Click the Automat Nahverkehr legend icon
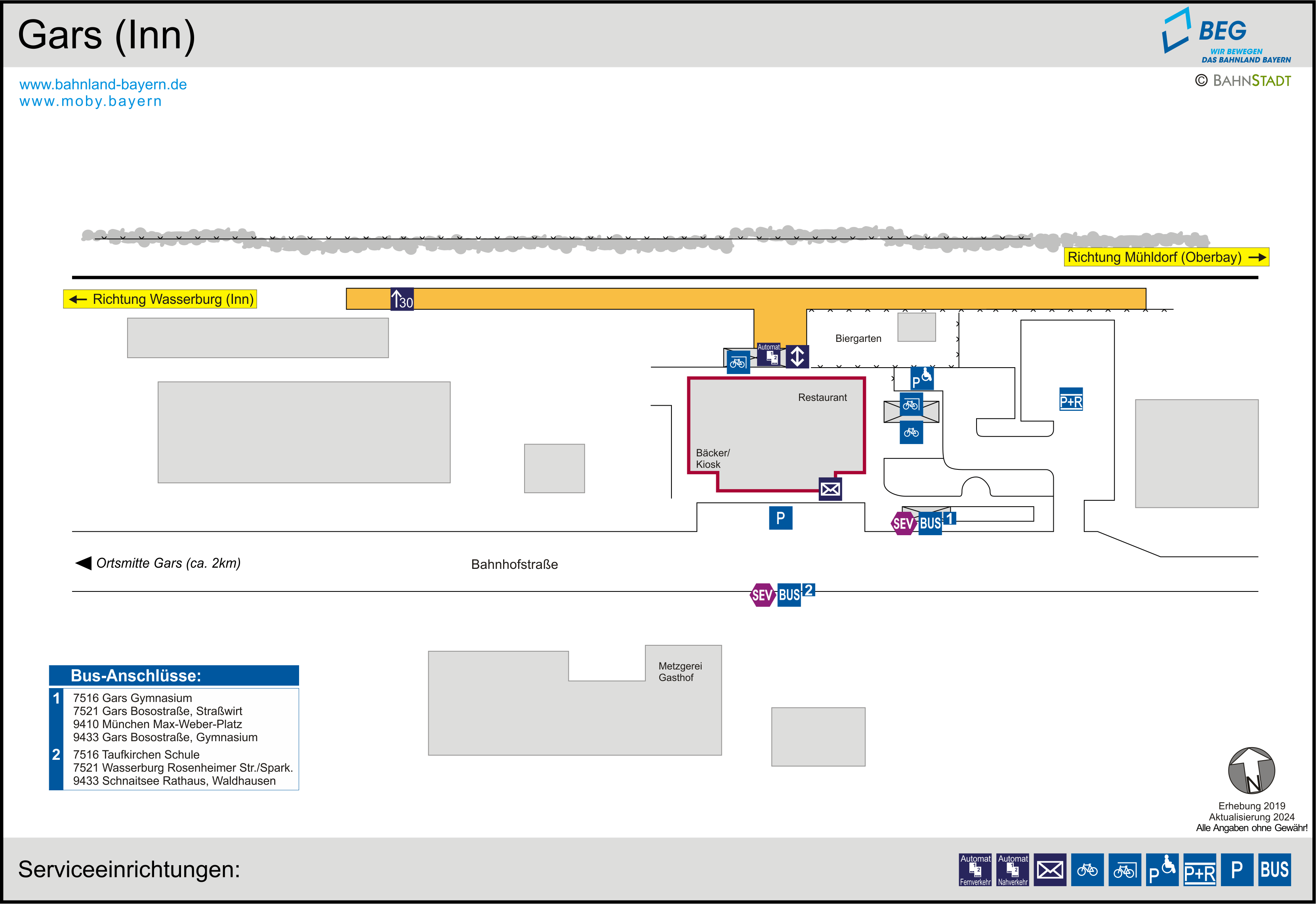1316x904 pixels. pos(1013,870)
